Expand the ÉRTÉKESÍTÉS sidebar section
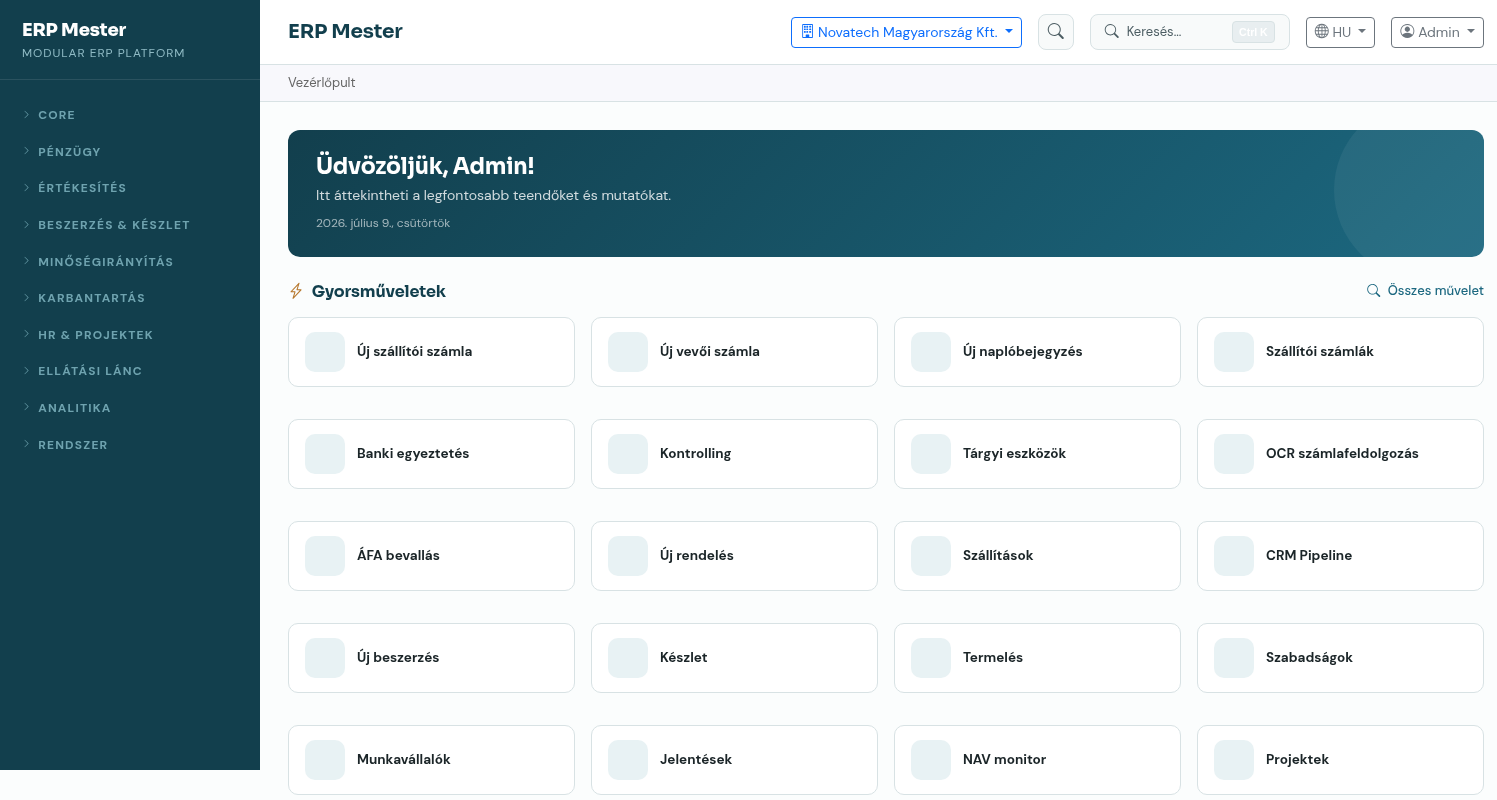 coord(130,188)
